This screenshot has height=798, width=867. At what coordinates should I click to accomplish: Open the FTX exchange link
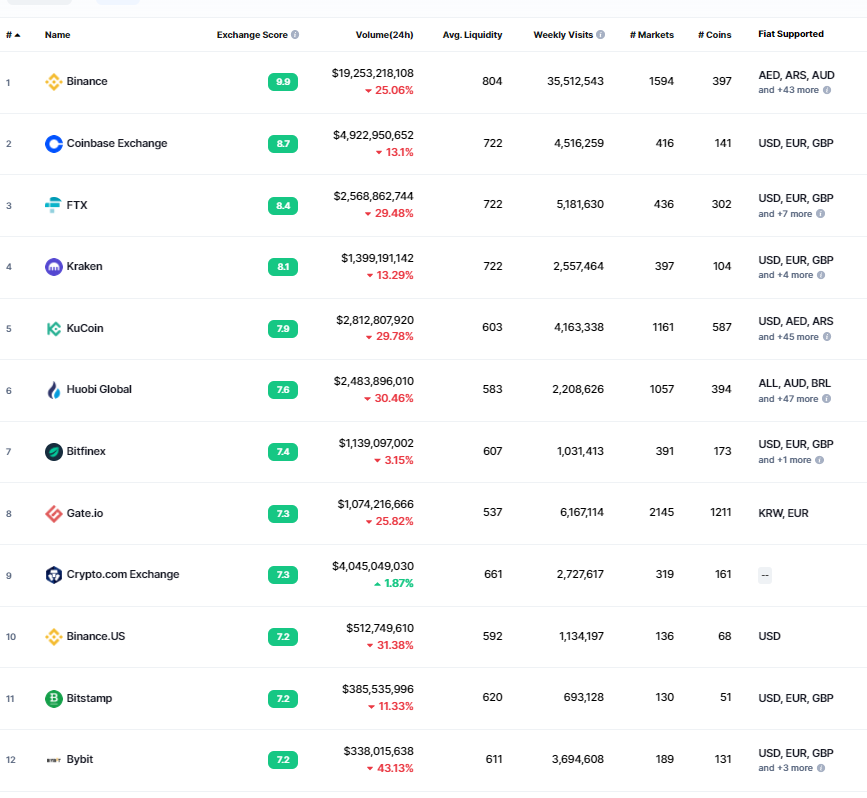(x=77, y=205)
